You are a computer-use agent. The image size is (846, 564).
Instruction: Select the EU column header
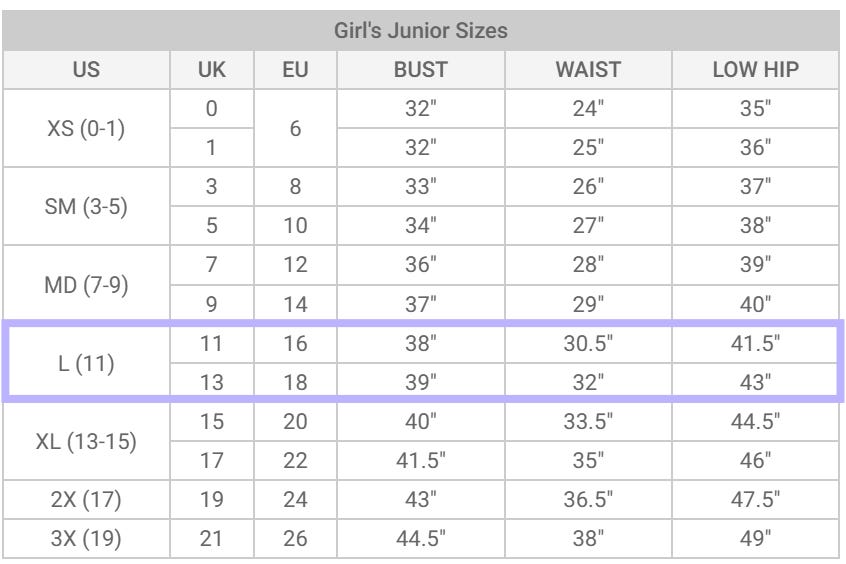point(269,73)
